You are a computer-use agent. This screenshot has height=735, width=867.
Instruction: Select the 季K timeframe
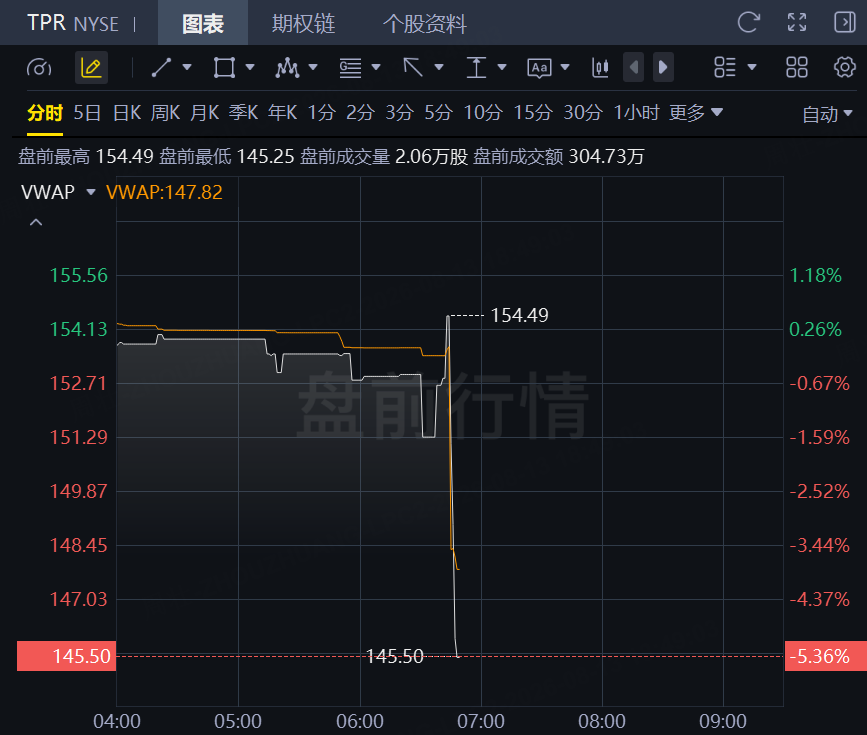[x=243, y=113]
